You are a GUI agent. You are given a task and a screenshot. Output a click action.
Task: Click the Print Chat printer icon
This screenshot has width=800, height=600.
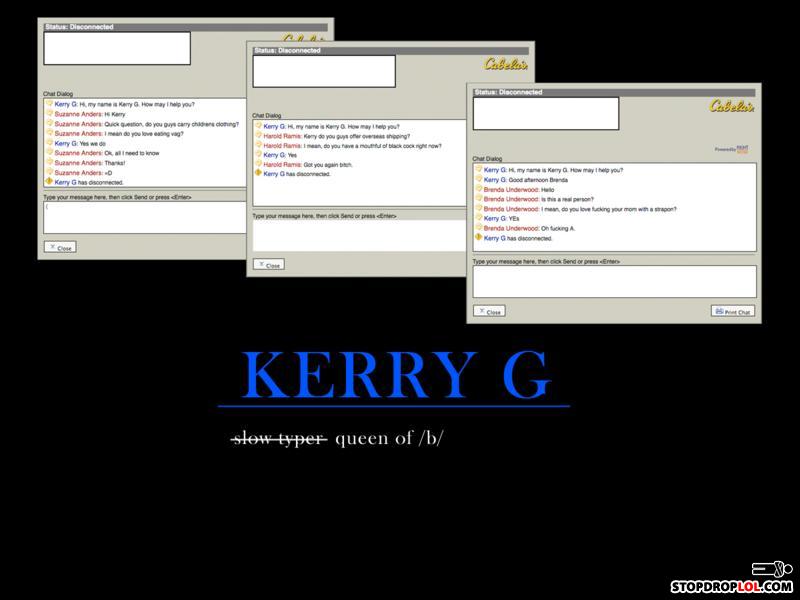(719, 311)
